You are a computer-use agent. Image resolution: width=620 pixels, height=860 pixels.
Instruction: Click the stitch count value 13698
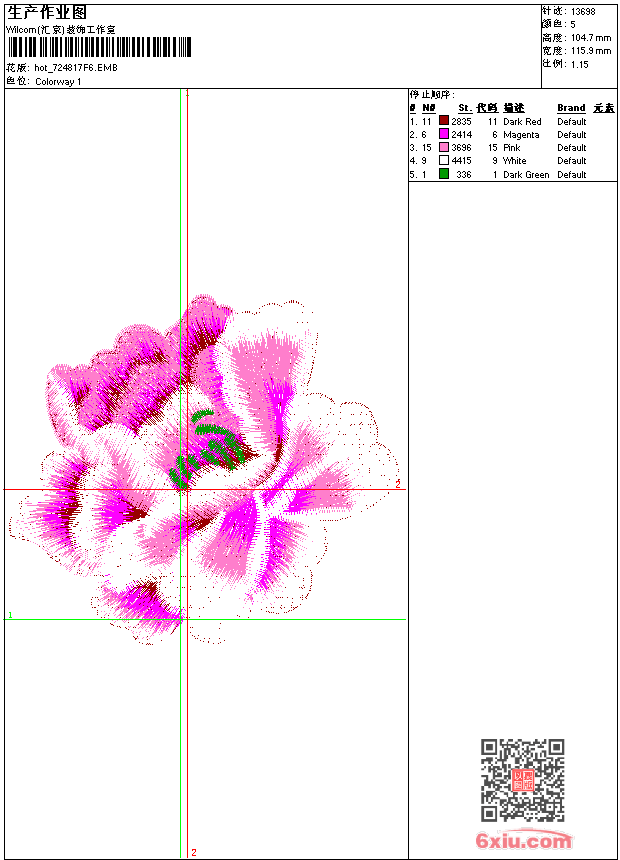(583, 11)
